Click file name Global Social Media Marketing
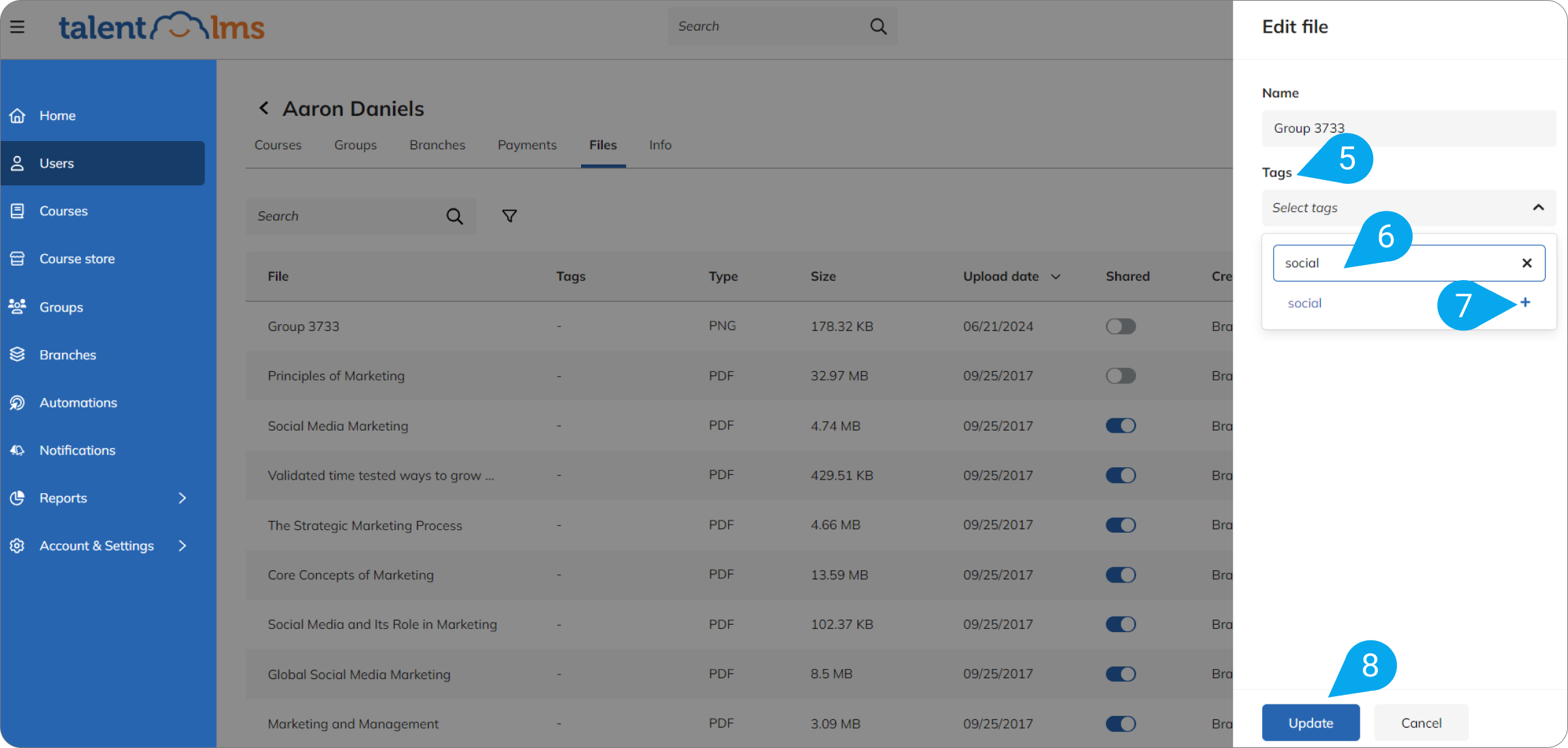This screenshot has height=748, width=1568. coord(359,674)
